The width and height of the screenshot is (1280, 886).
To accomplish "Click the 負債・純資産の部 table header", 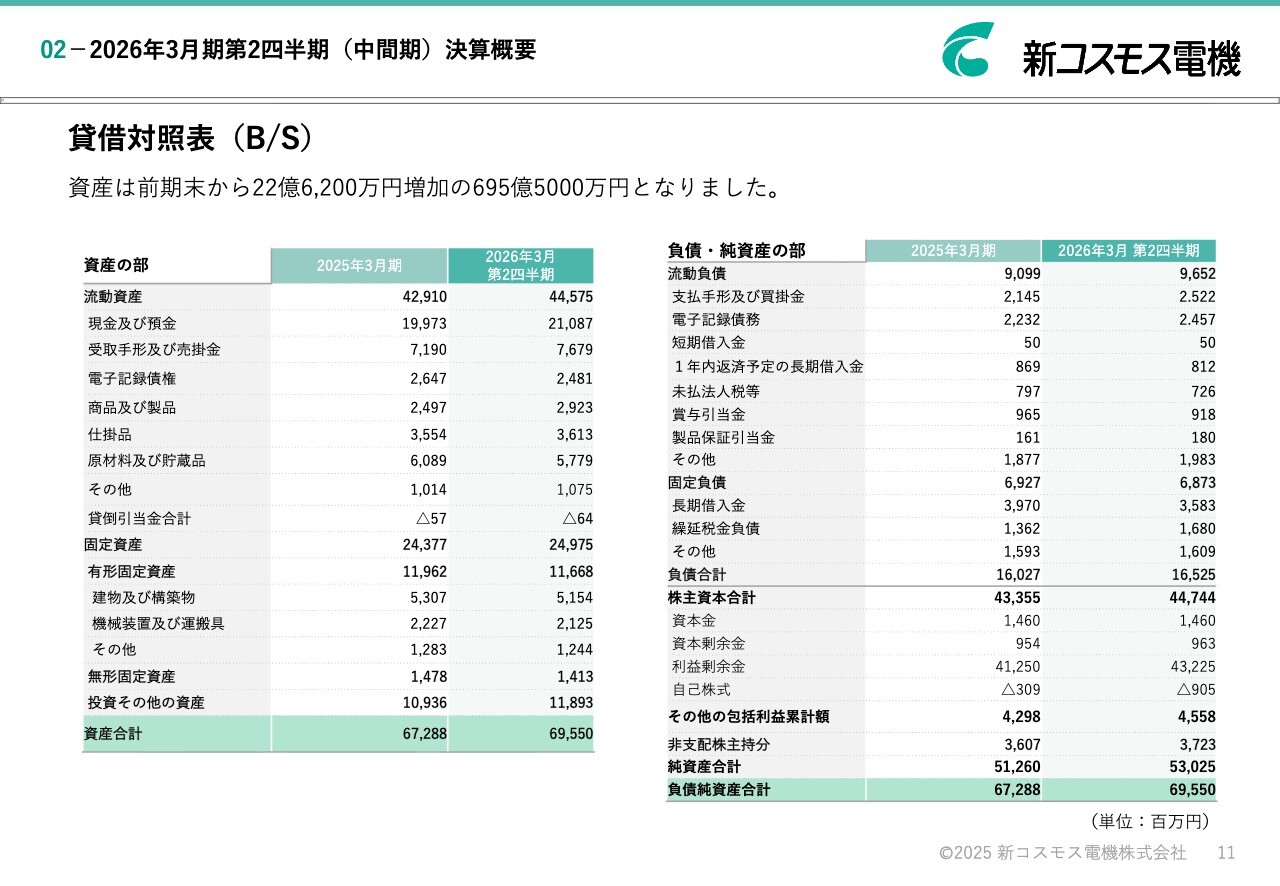I will pyautogui.click(x=736, y=251).
